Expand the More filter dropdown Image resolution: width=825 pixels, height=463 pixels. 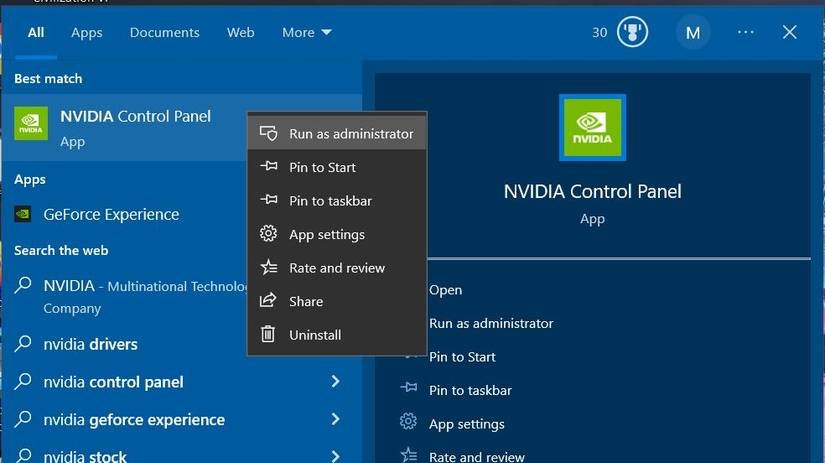pos(306,32)
